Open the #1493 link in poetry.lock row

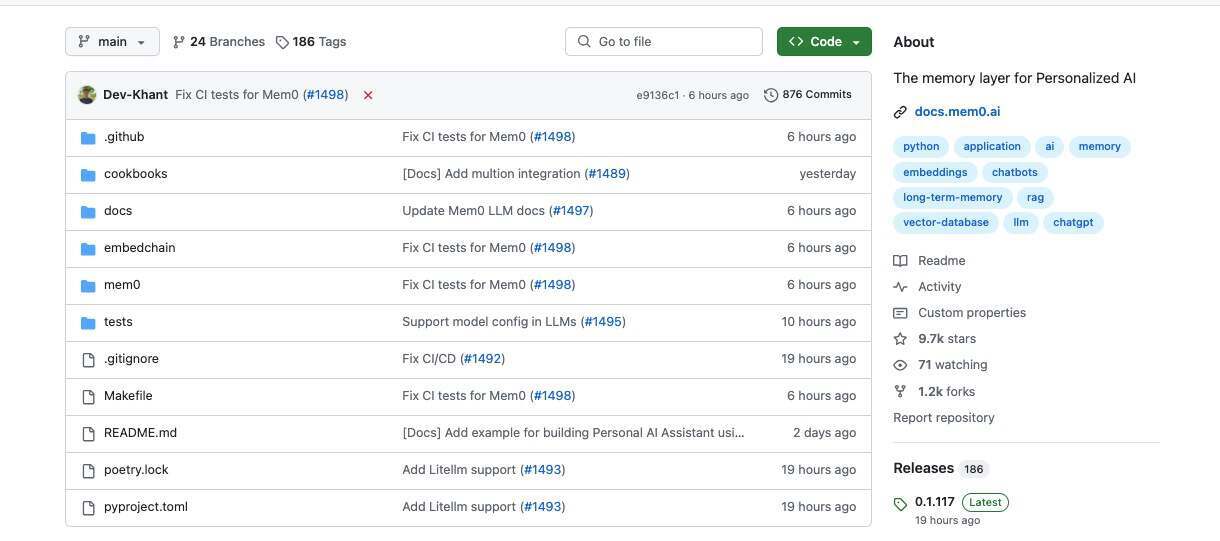point(543,470)
